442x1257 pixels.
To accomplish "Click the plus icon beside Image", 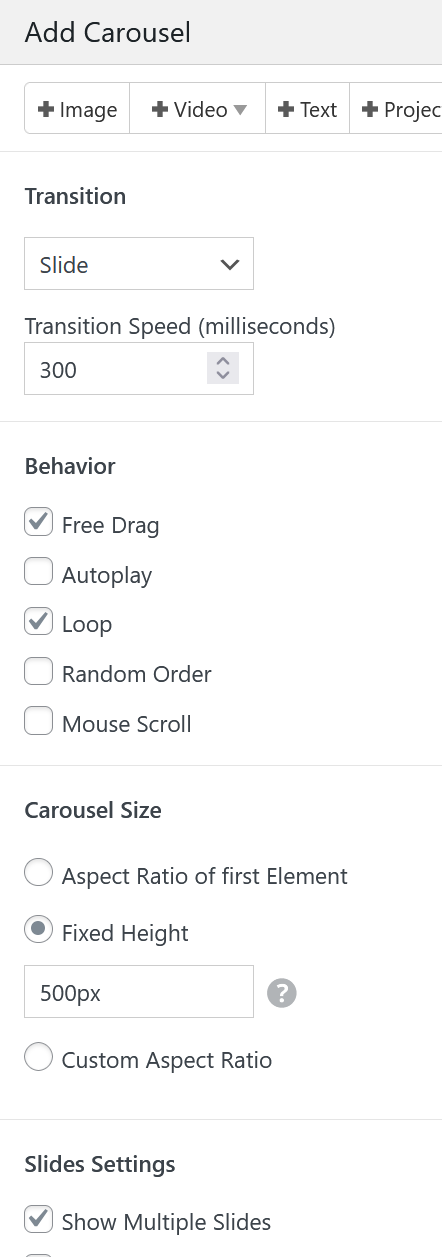I will click(x=46, y=110).
